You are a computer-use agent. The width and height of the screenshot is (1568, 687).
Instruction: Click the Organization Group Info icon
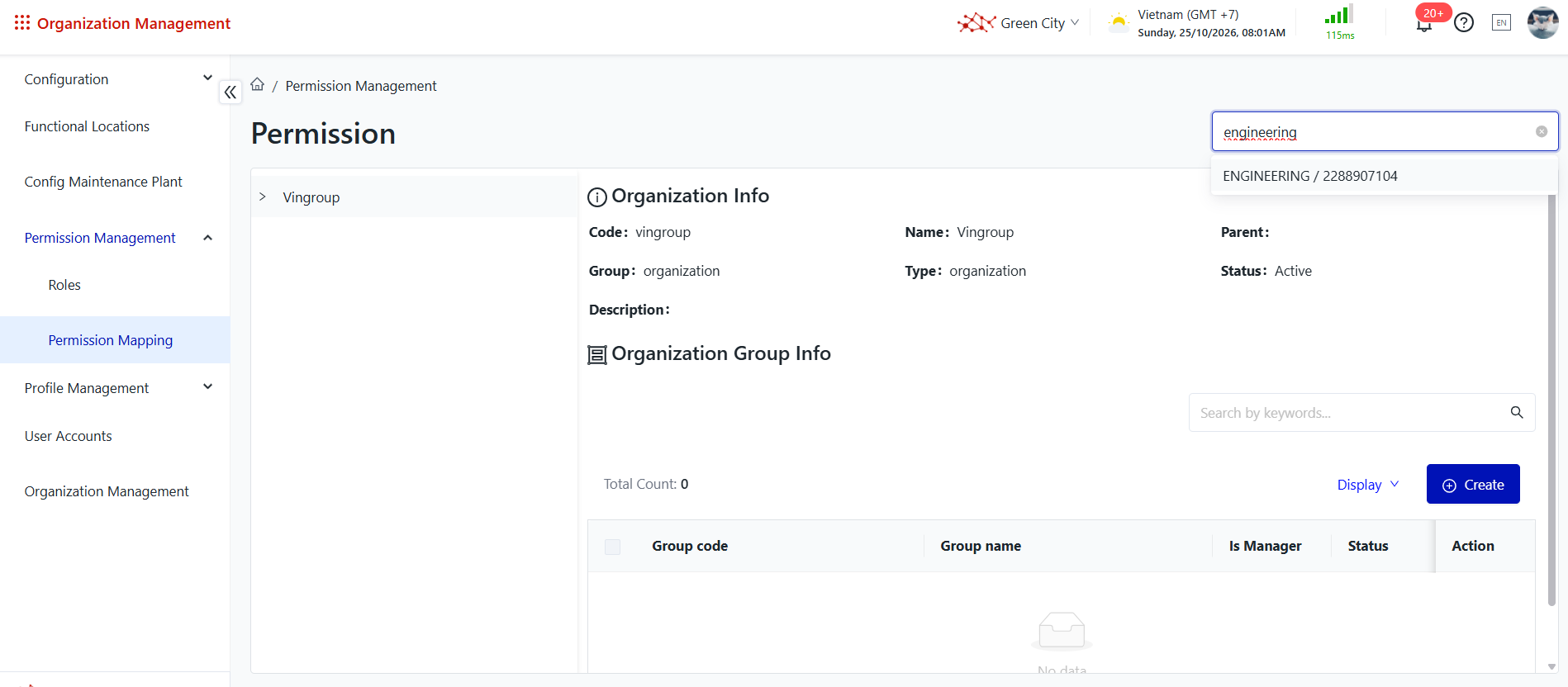tap(596, 355)
